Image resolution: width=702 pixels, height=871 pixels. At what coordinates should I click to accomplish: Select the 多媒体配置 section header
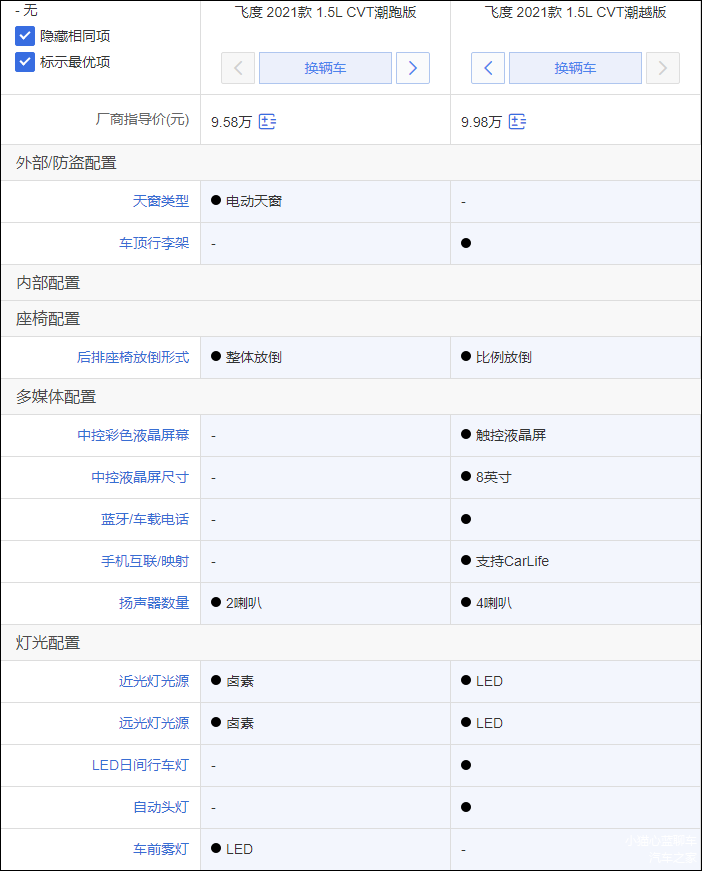pos(56,397)
